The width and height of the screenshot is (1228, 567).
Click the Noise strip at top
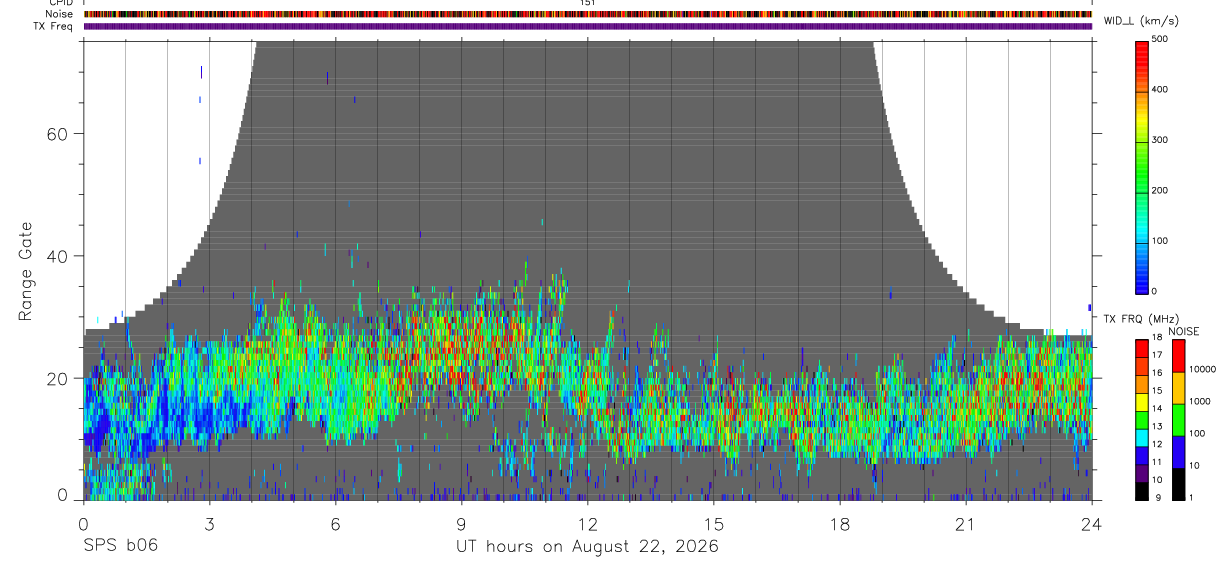pyautogui.click(x=587, y=15)
